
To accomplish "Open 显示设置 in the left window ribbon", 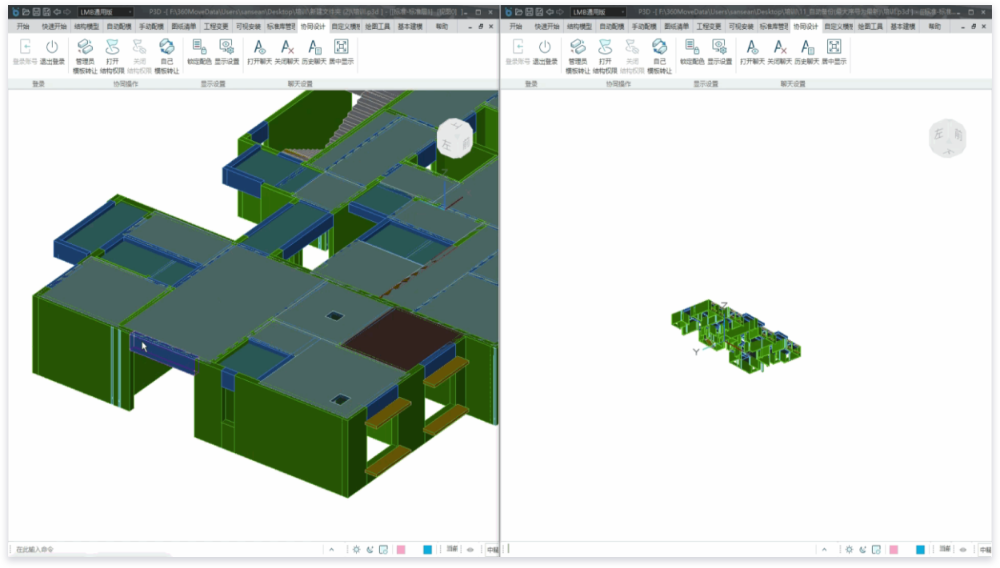I will point(226,48).
